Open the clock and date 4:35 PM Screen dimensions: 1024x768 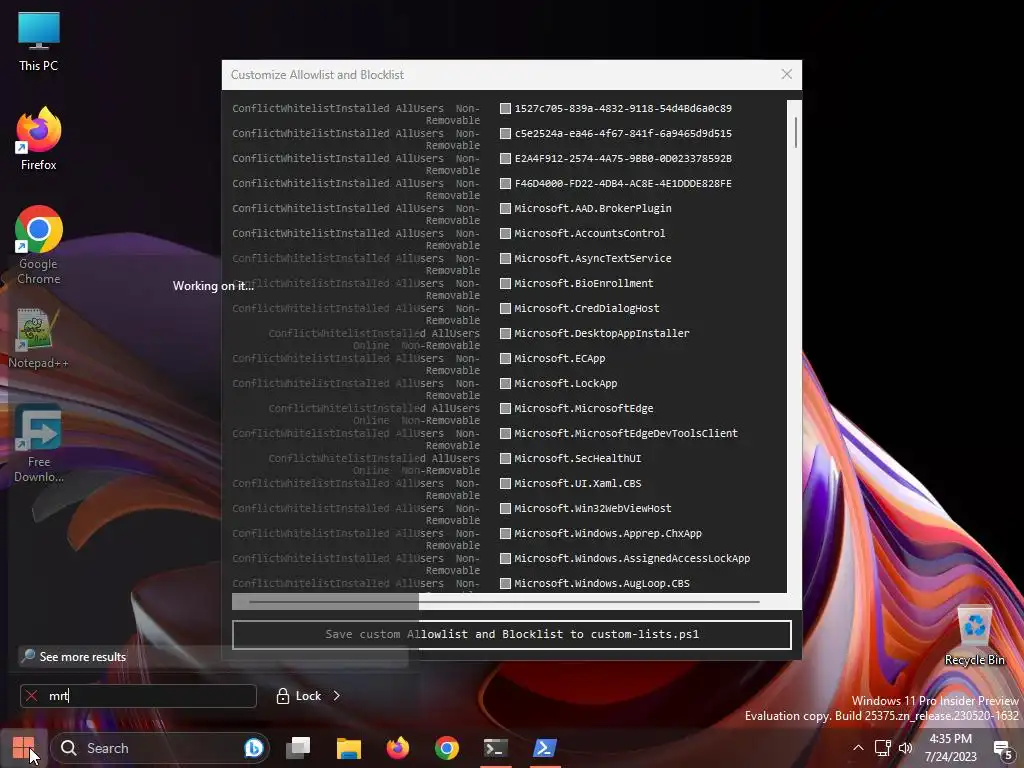pyautogui.click(x=950, y=748)
